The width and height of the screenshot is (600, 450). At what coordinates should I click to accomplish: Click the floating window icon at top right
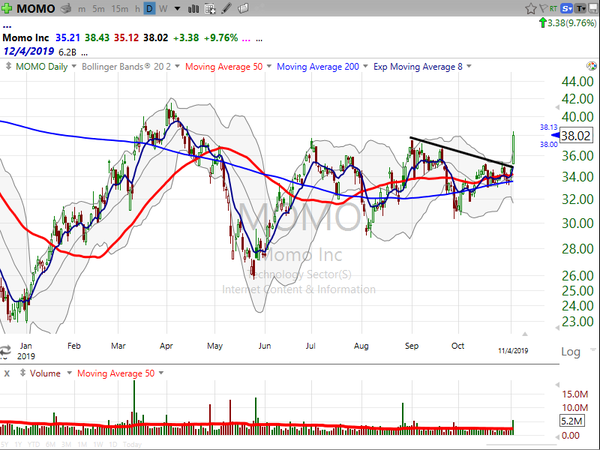point(593,8)
